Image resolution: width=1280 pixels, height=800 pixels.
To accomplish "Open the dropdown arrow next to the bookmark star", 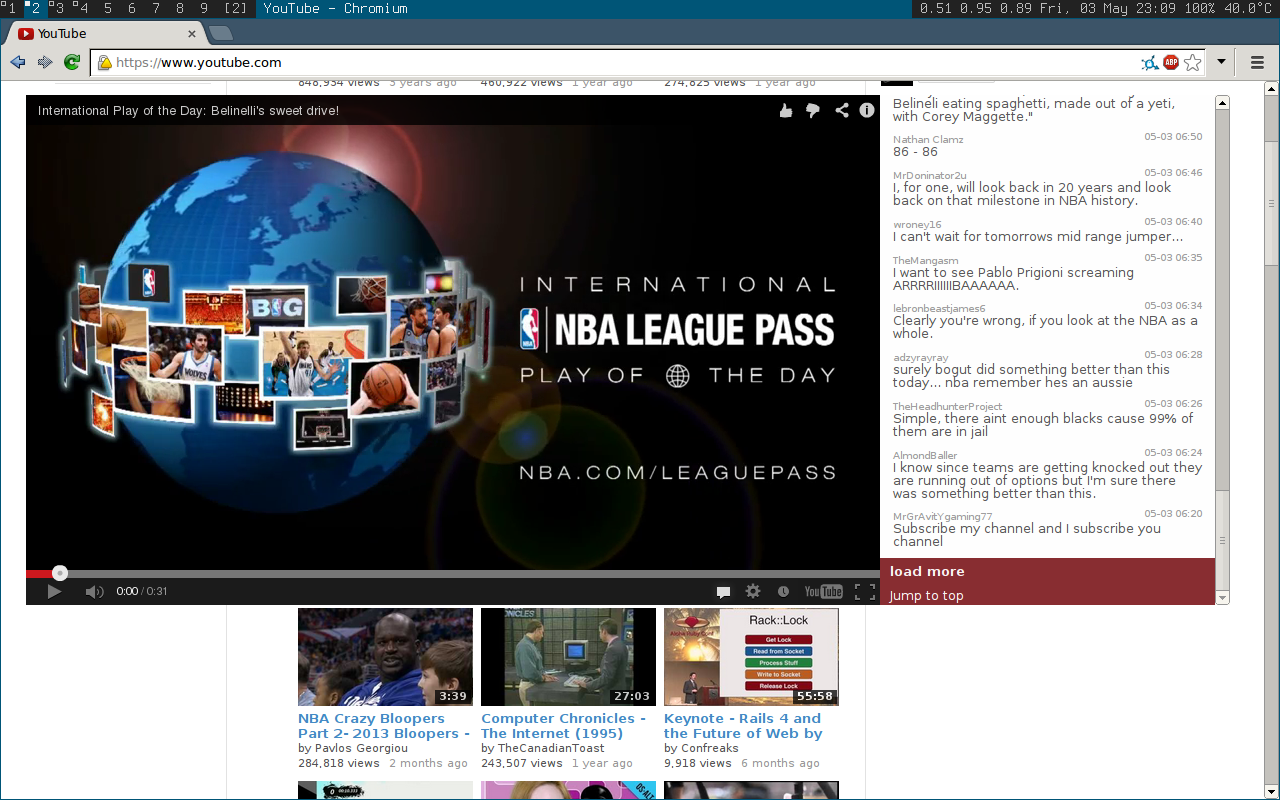I will [x=1221, y=63].
